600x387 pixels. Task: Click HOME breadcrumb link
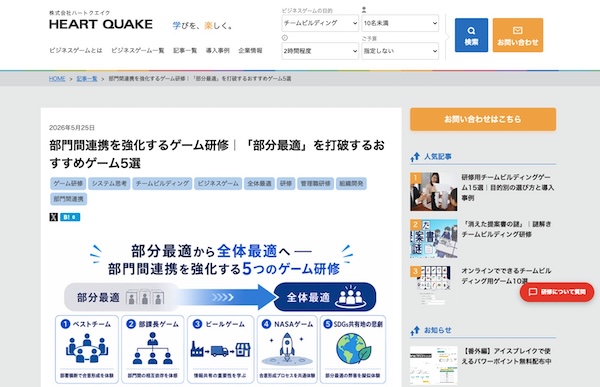57,78
